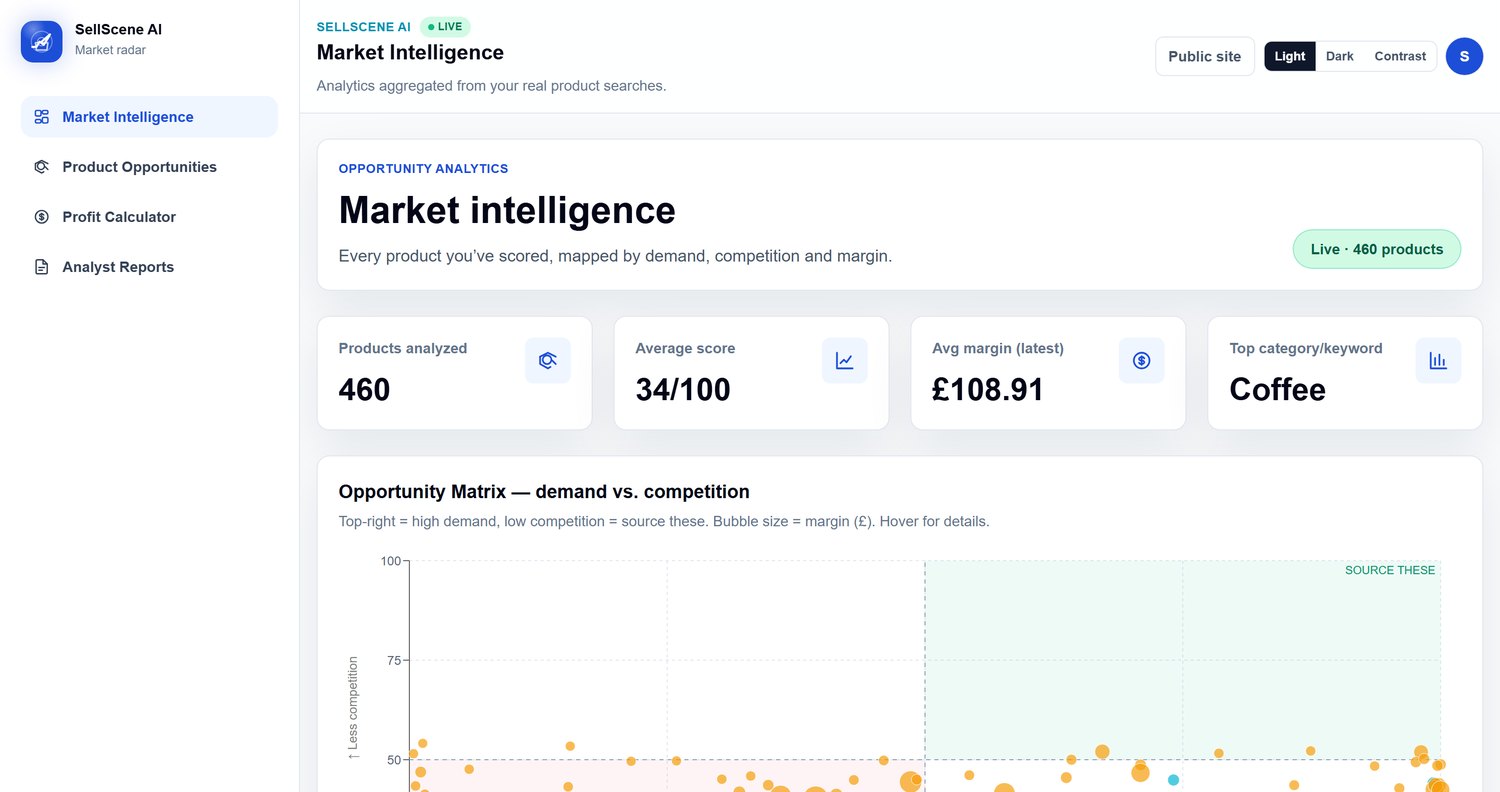Navigate to Analyst Reports
The image size is (1500, 792).
tap(149, 267)
